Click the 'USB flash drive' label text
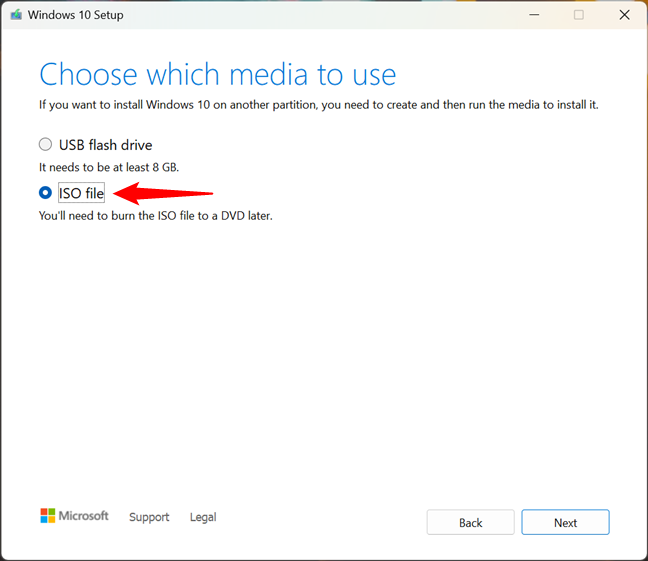 pos(105,145)
